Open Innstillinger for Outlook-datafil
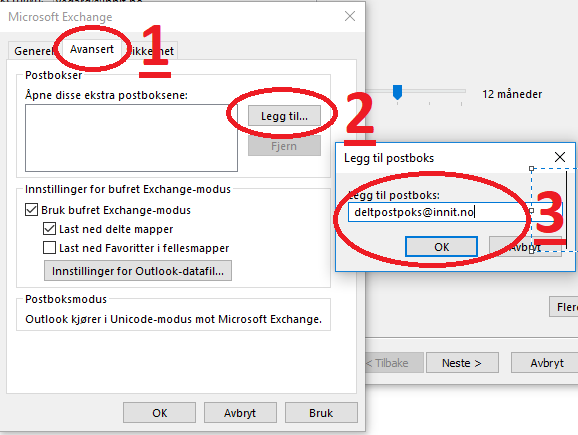This screenshot has height=435, width=578. pos(138,271)
